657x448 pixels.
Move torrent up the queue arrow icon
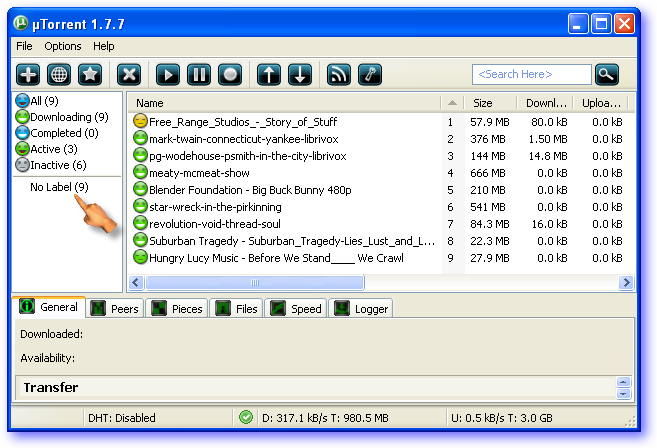click(x=269, y=75)
